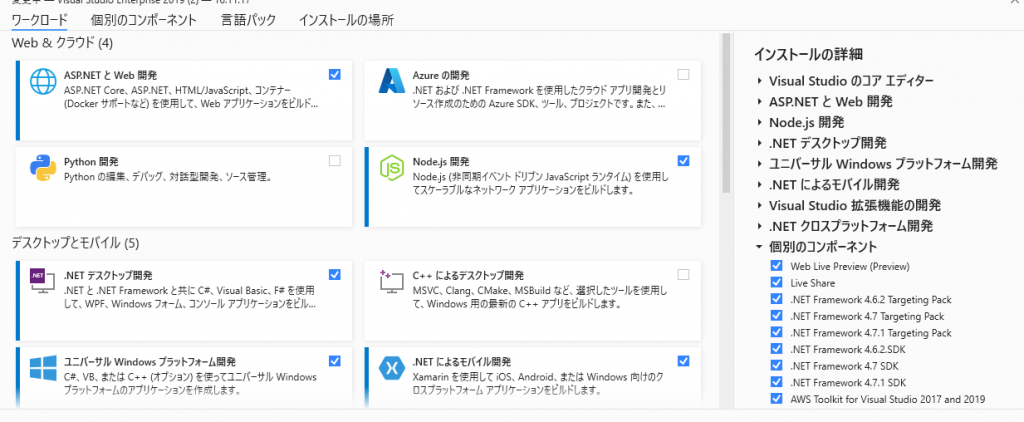Screen dimensions: 1024x422
Task: Click the インストールの詳細 heading
Action: click(x=810, y=54)
